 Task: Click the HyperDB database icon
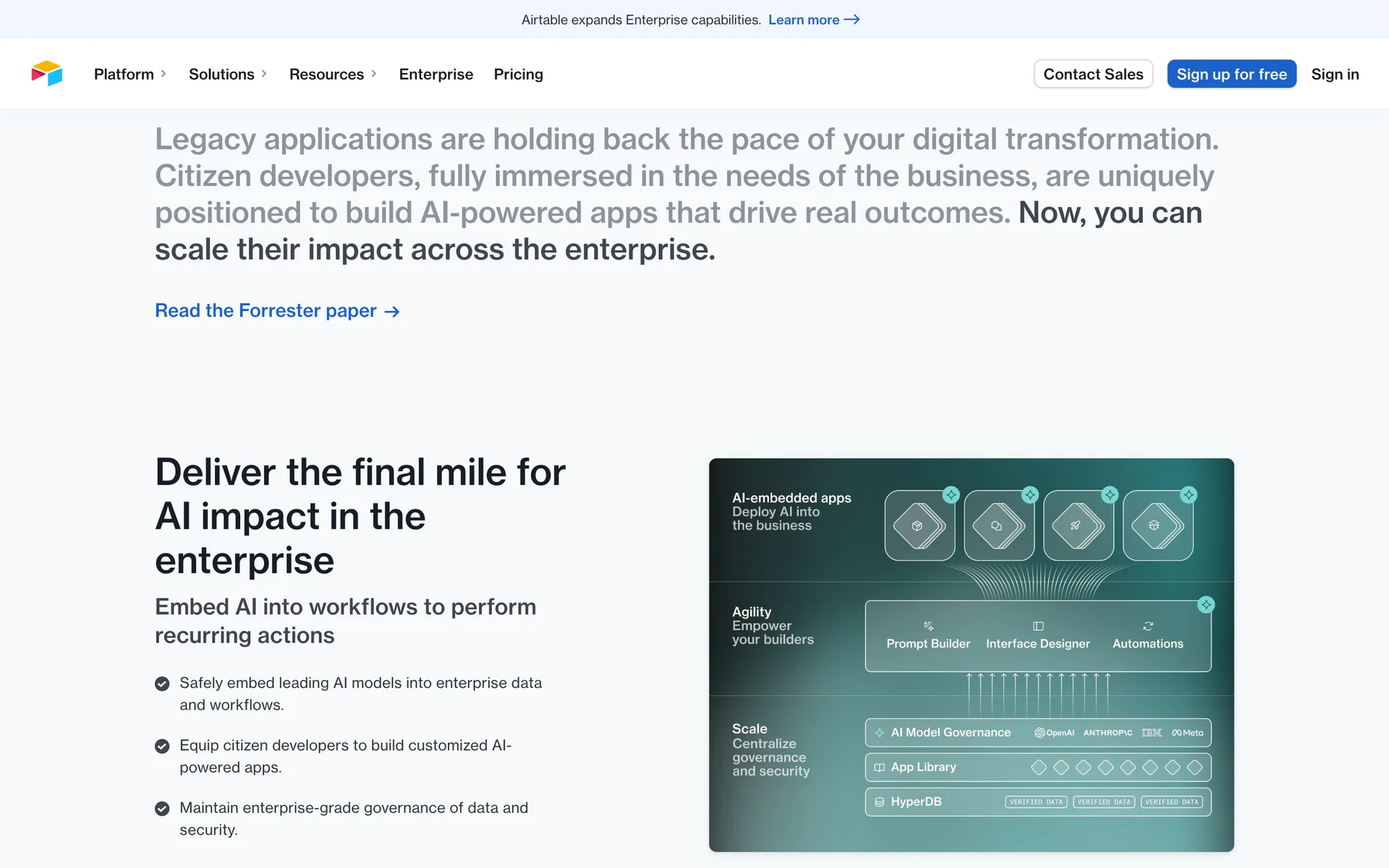[880, 801]
